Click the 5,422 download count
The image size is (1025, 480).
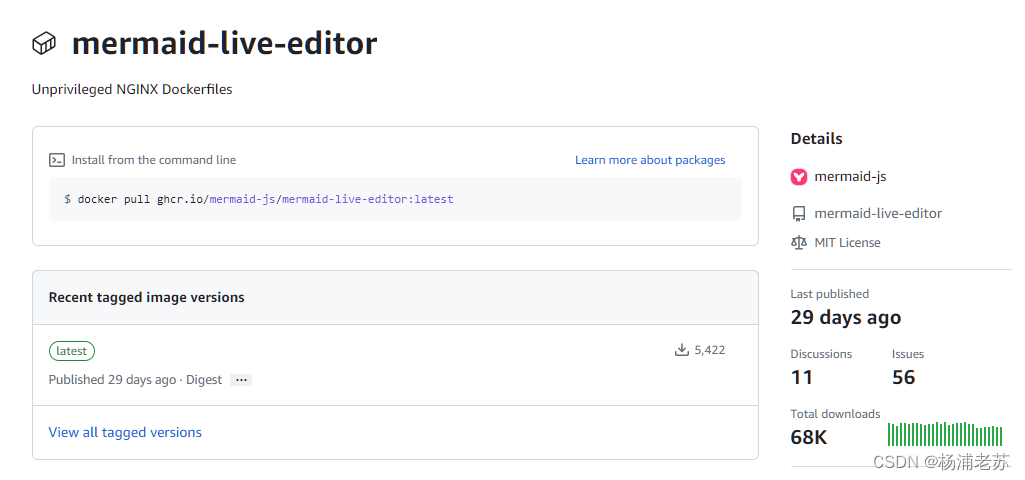click(710, 351)
